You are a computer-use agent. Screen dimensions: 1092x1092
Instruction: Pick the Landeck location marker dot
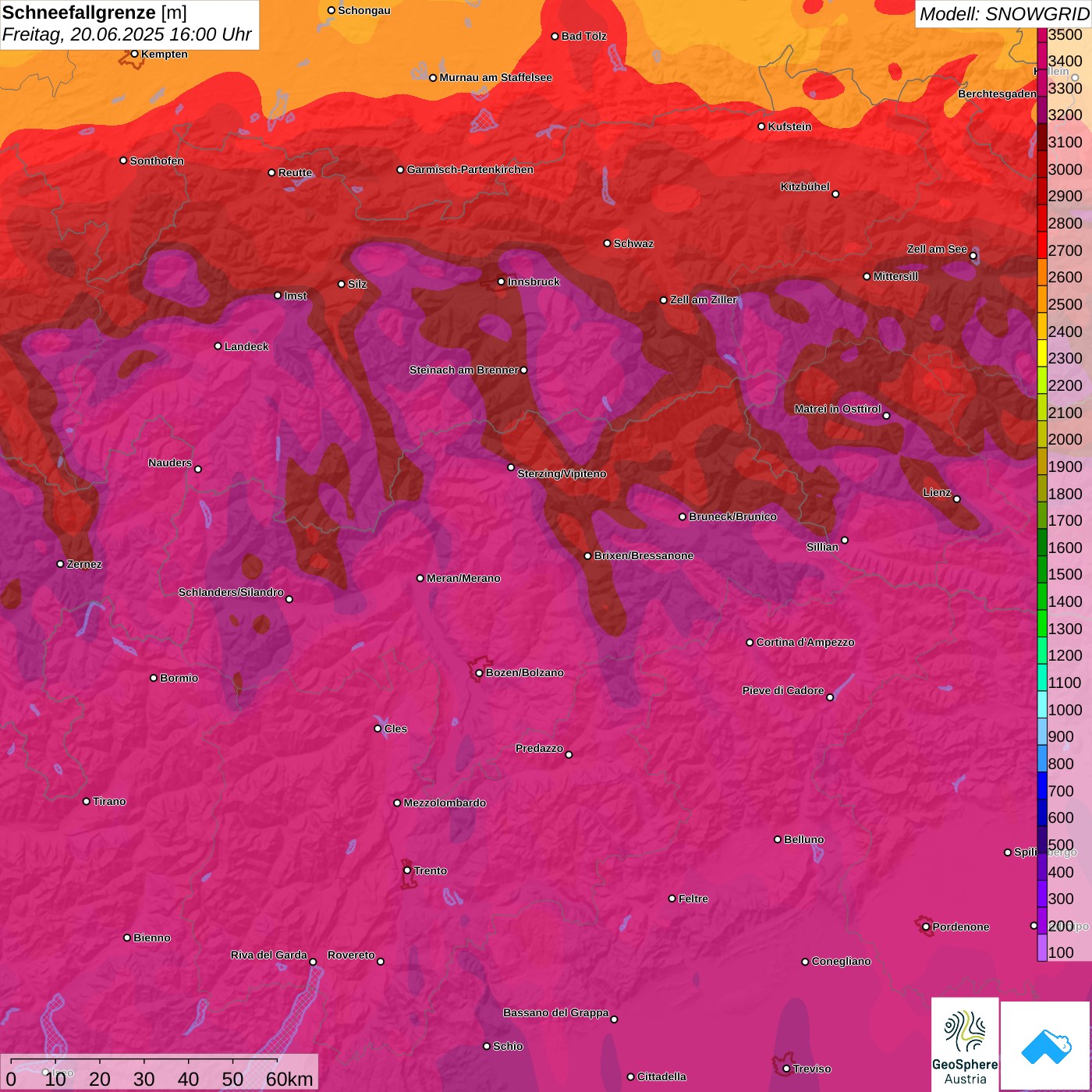[x=218, y=346]
